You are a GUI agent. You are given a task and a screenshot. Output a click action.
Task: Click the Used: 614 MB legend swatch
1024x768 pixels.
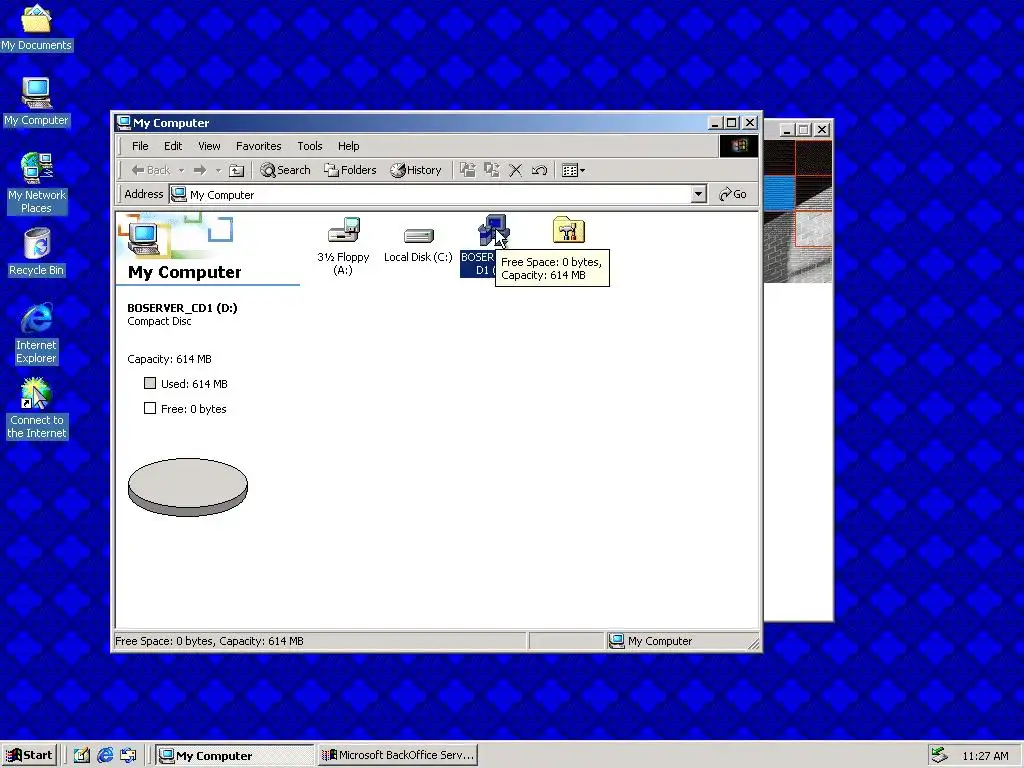(x=150, y=383)
